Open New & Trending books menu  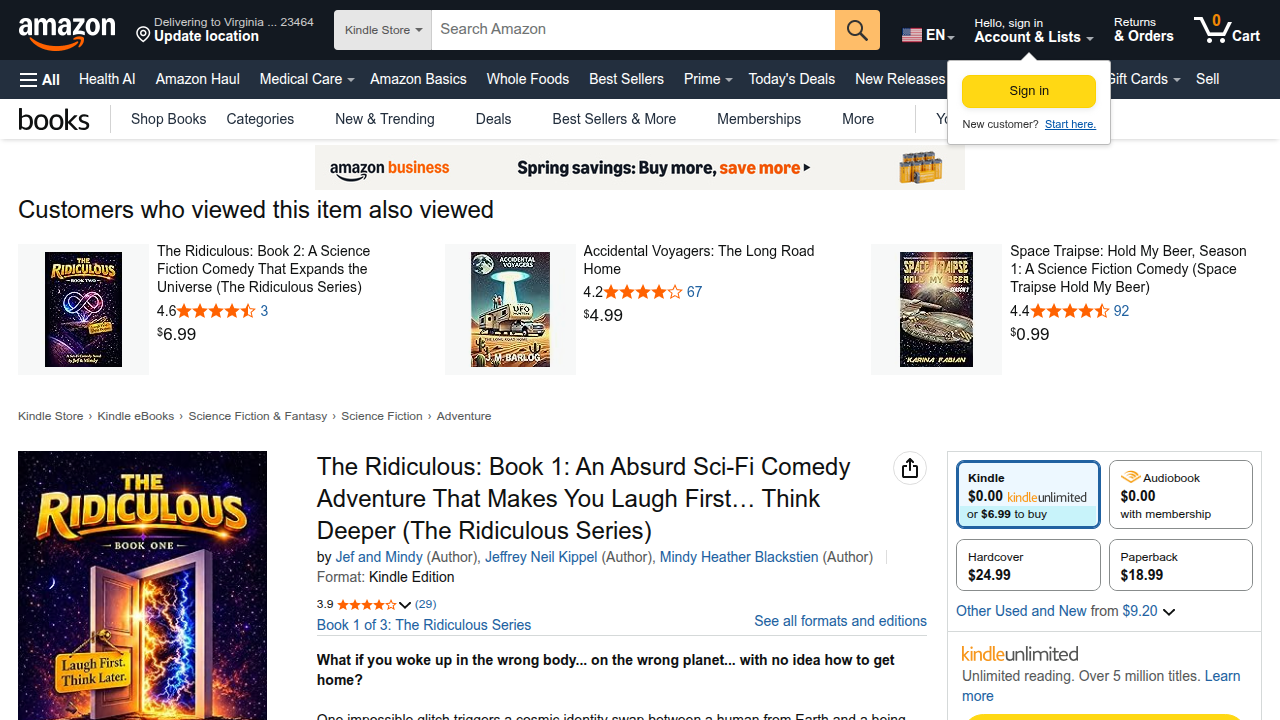point(385,119)
